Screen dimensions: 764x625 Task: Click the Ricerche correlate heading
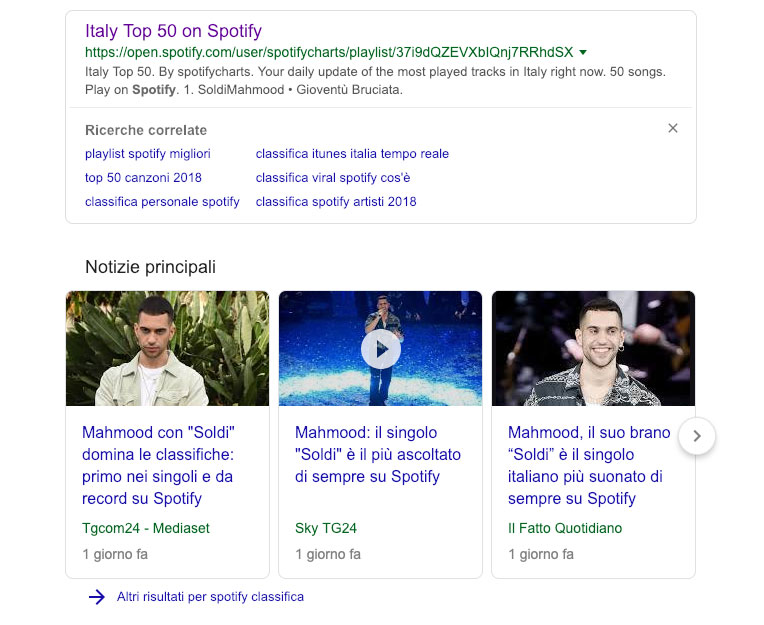click(x=146, y=130)
